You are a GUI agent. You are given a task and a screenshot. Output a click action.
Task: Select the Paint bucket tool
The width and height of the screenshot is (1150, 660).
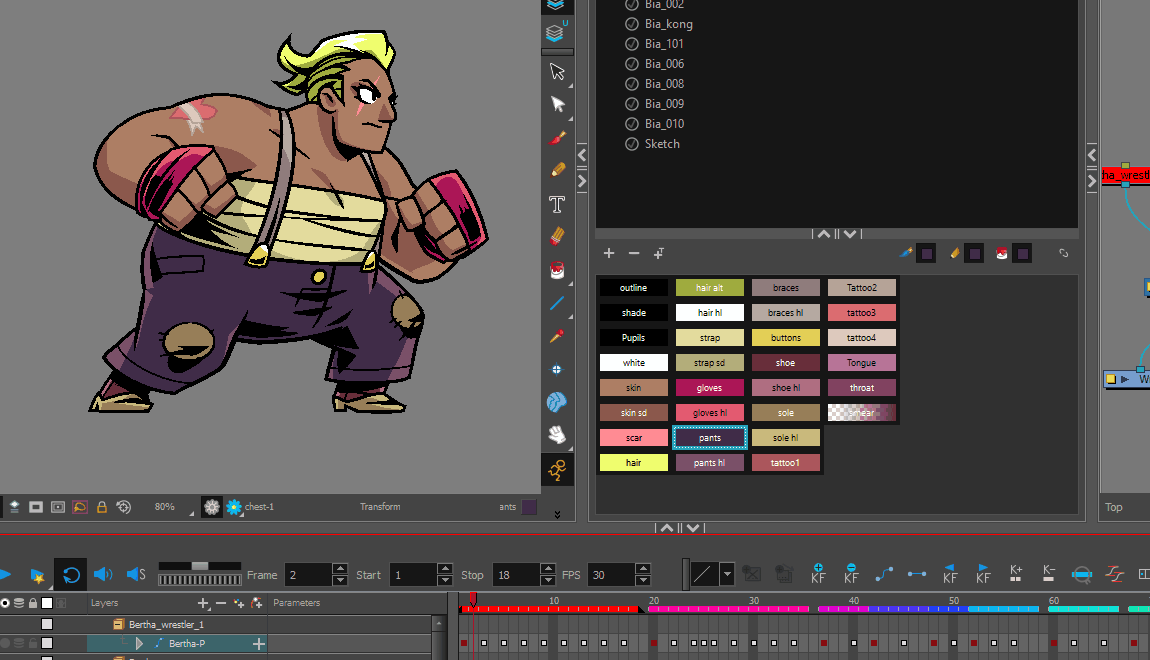click(557, 270)
